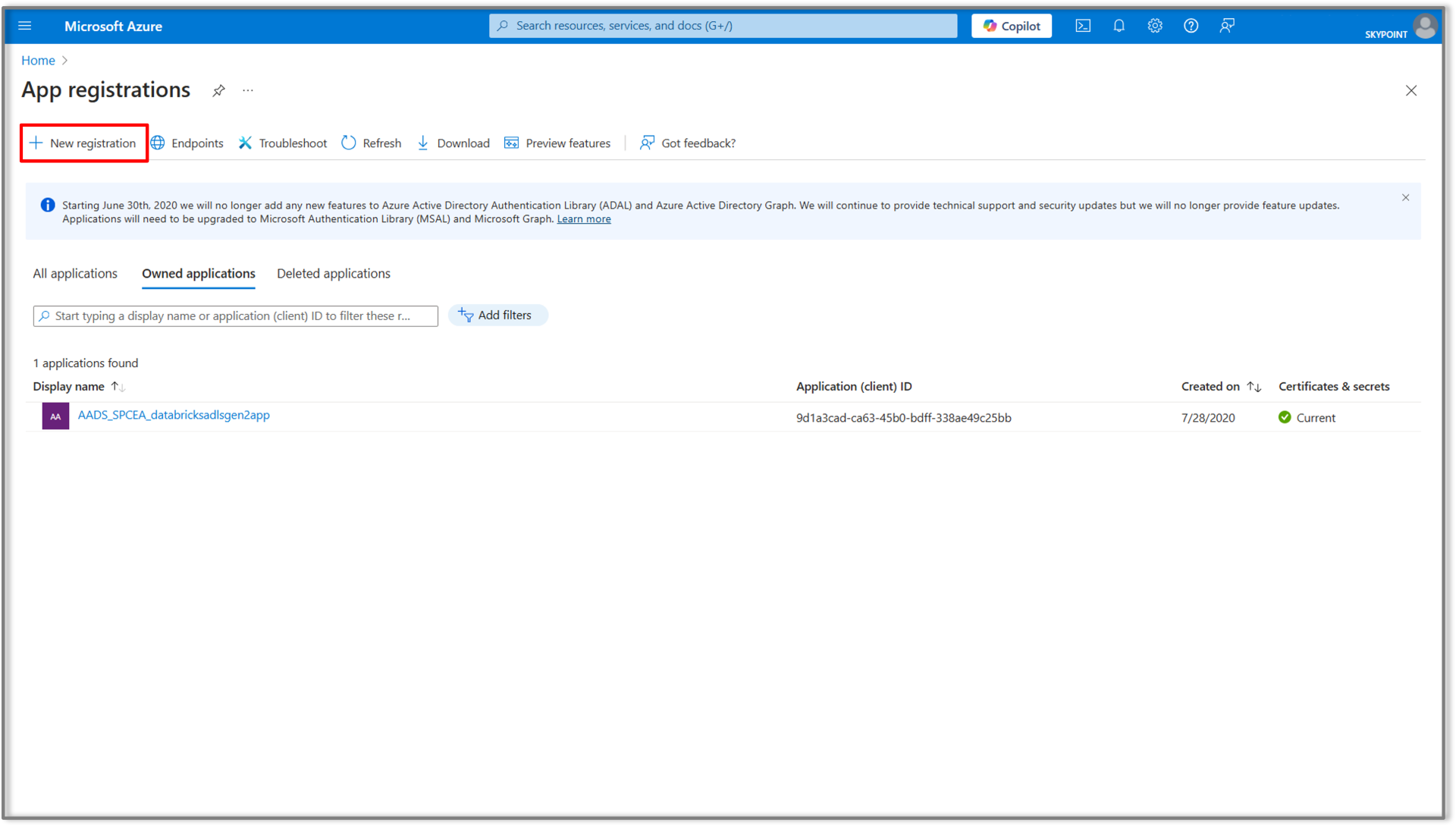The height and width of the screenshot is (826, 1456).
Task: Open the portal settings gear
Action: coord(1154,26)
